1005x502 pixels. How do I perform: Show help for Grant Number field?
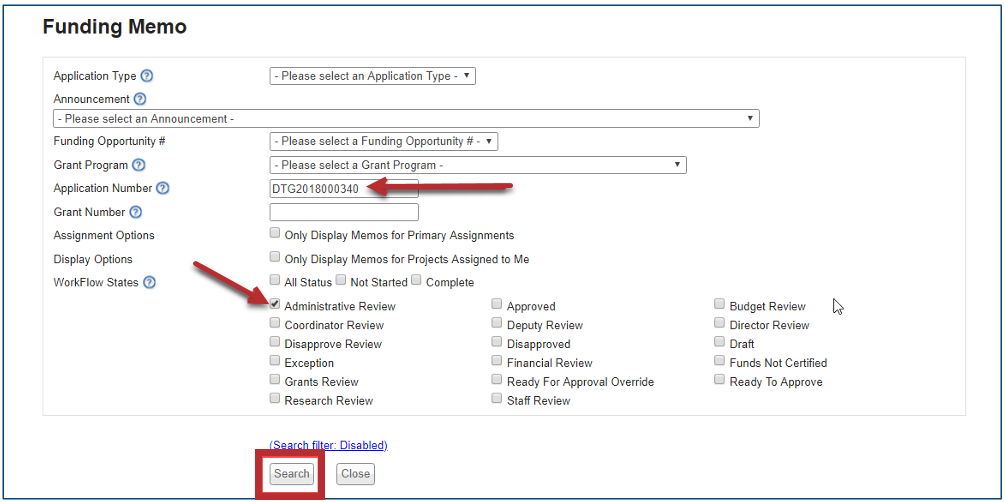pyautogui.click(x=136, y=212)
